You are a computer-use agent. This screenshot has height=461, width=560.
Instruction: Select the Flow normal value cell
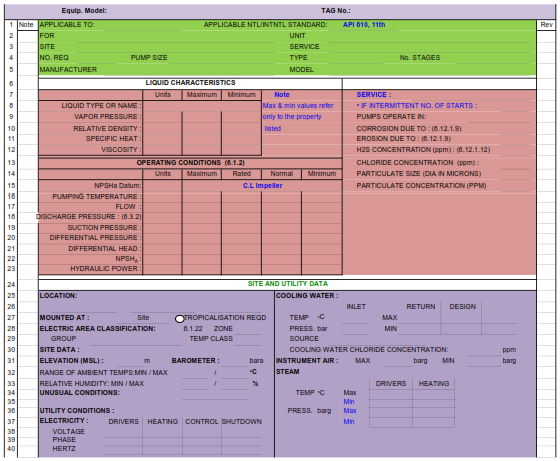[x=281, y=206]
